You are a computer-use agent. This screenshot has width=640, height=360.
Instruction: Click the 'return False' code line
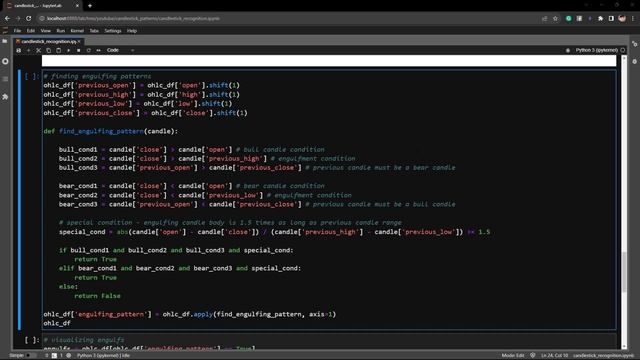point(97,296)
